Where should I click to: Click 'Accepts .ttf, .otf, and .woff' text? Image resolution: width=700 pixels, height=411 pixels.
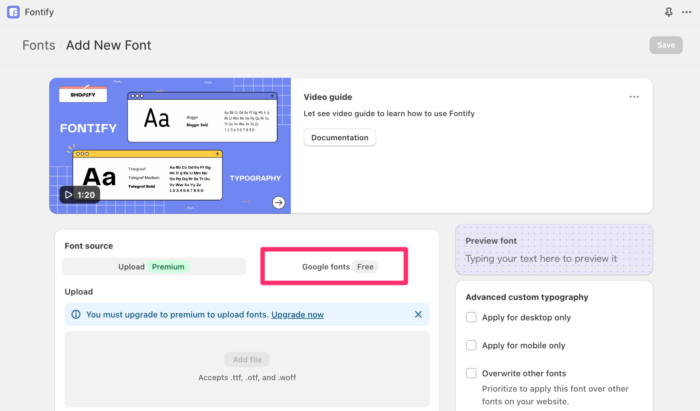(247, 378)
